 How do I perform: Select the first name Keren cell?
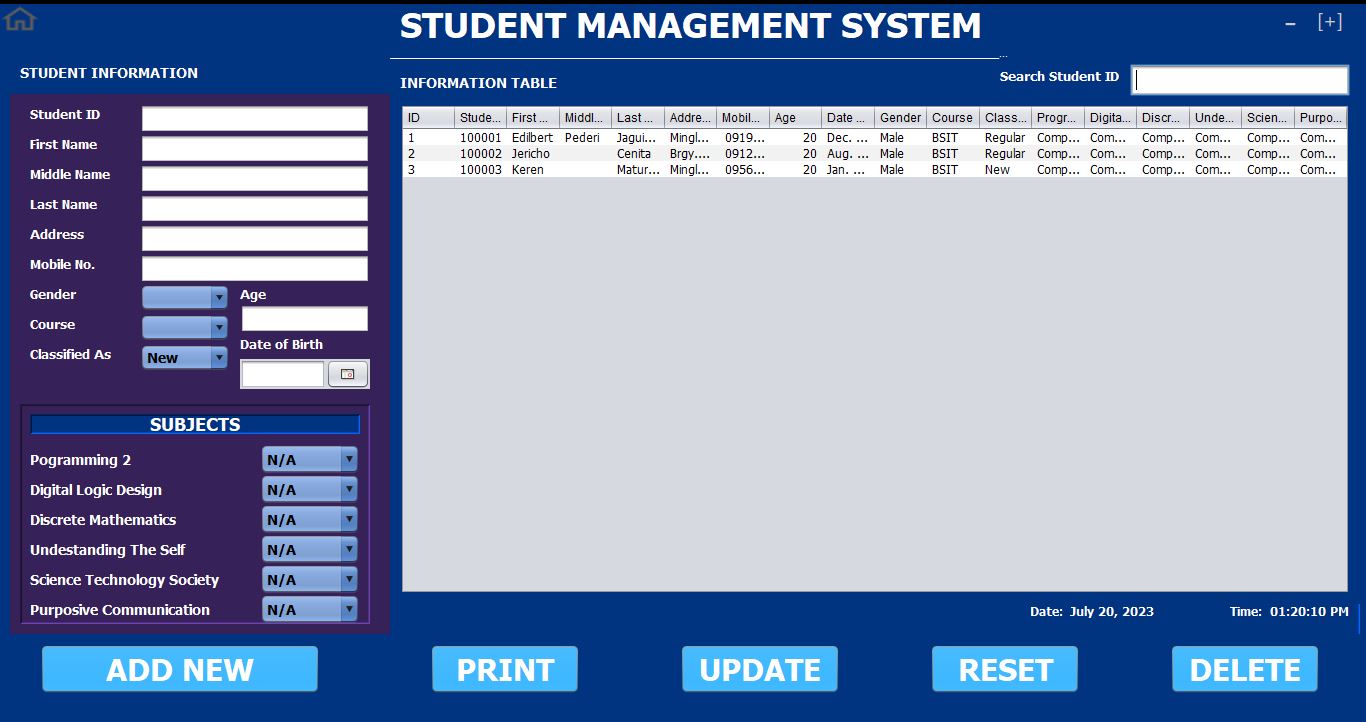[x=533, y=170]
